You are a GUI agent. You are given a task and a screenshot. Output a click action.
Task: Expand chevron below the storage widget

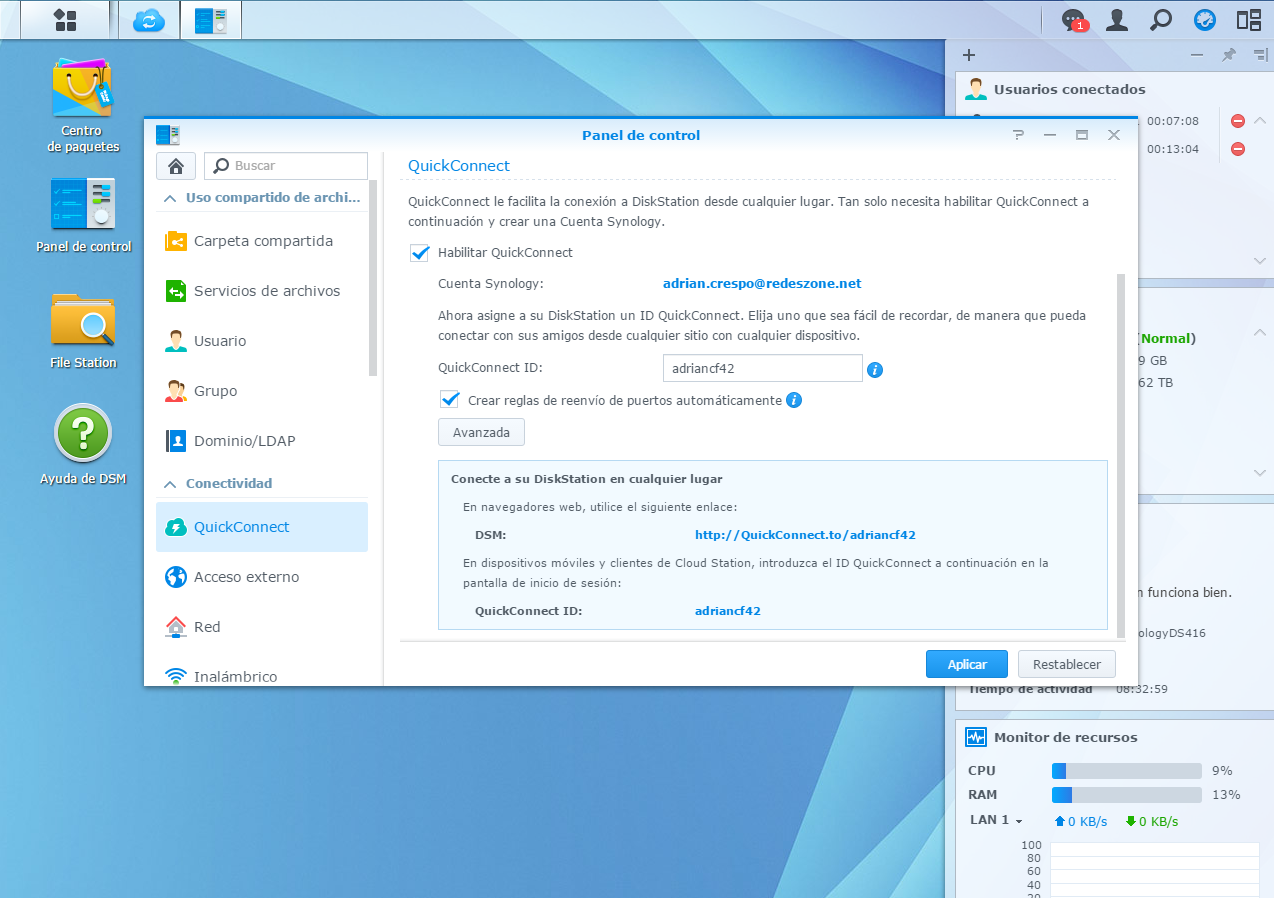1260,472
